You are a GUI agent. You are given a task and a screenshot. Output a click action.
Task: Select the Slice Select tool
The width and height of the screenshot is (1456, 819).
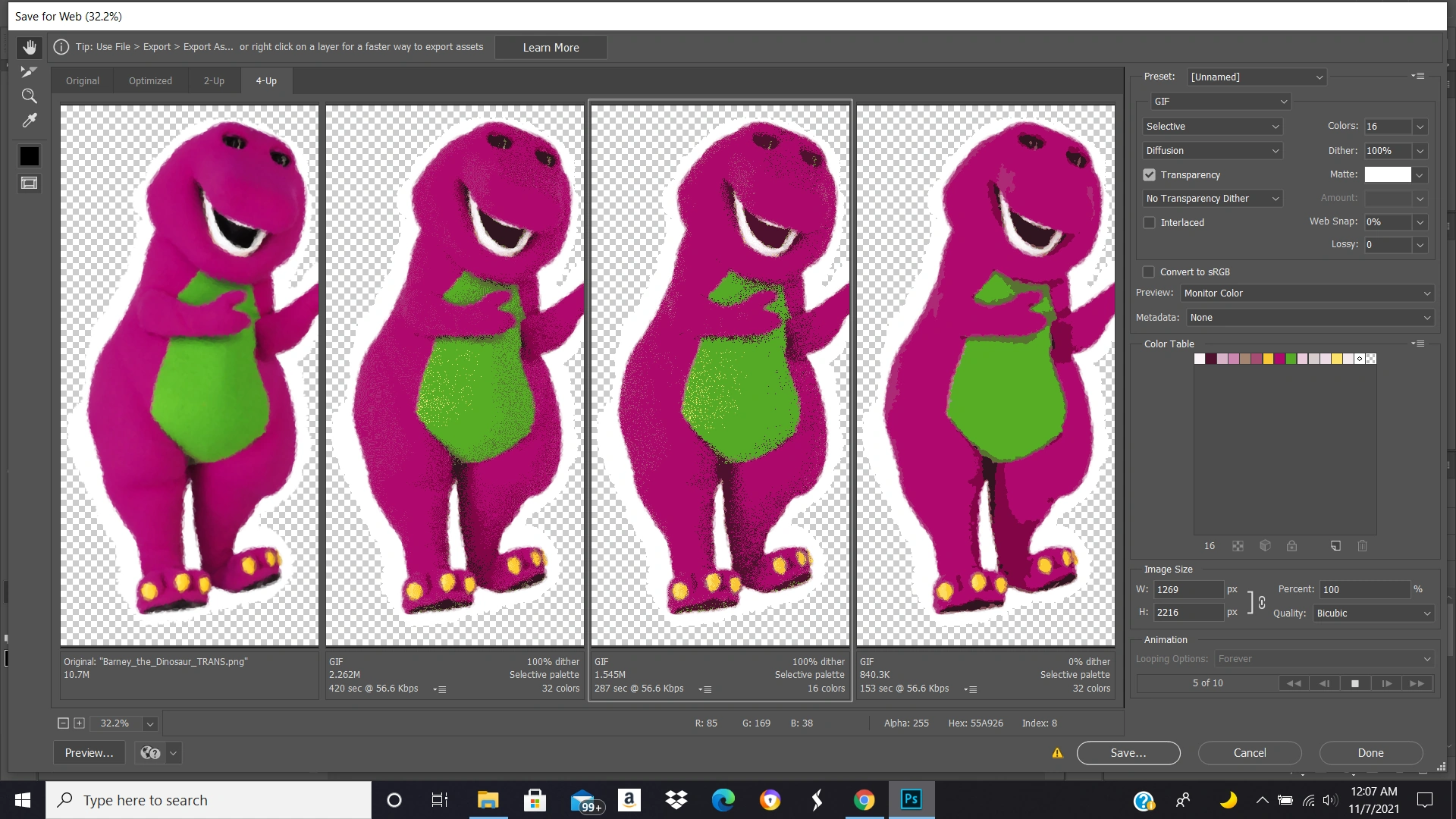tap(29, 71)
